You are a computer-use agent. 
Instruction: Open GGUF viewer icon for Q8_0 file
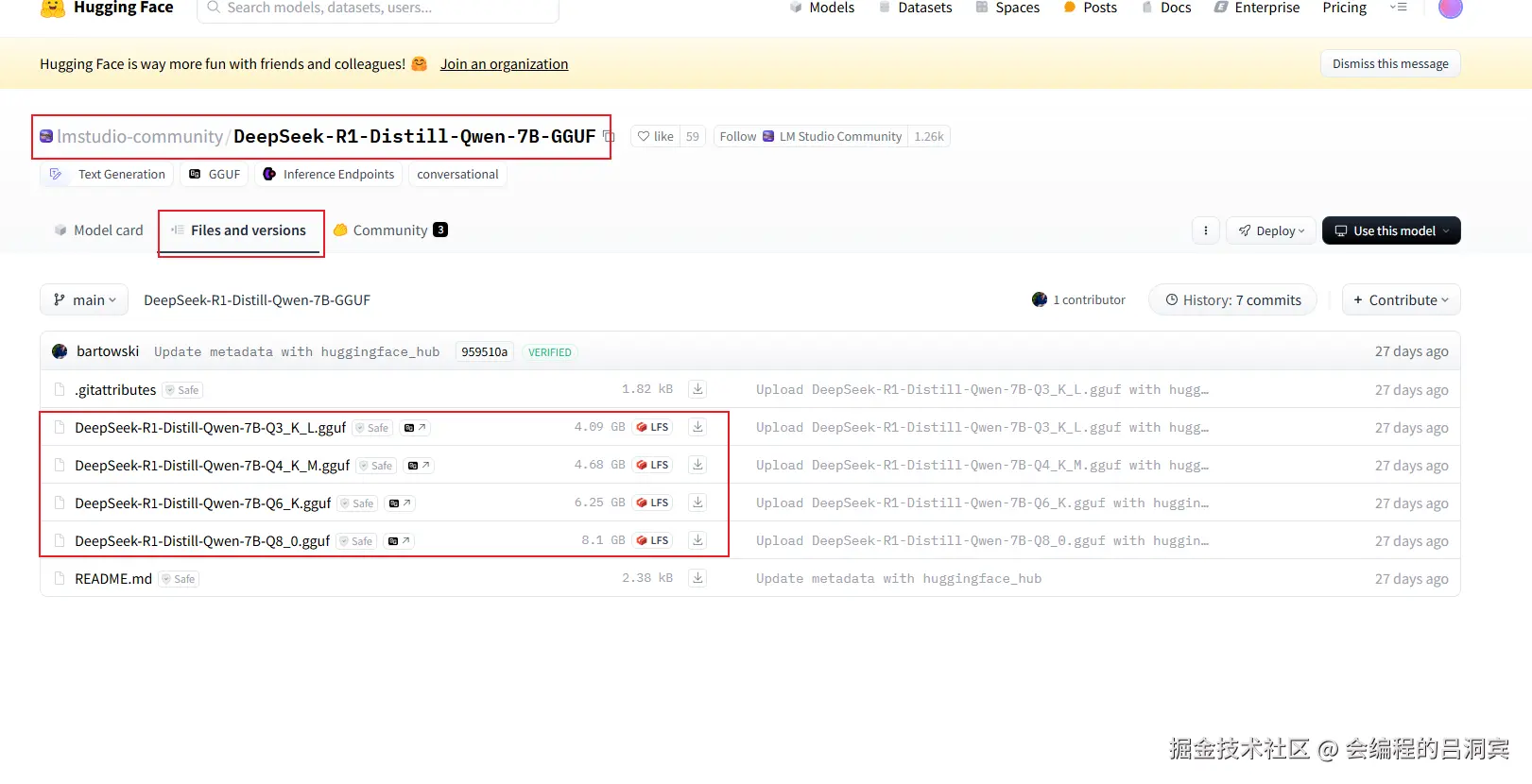point(399,541)
